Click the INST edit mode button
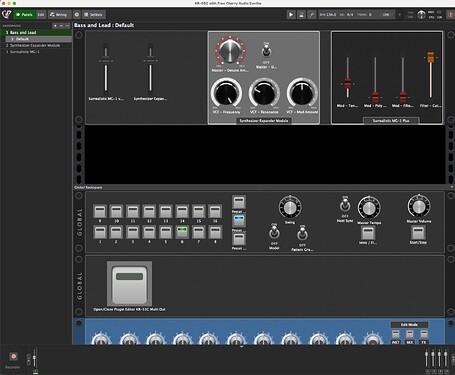 (396, 334)
